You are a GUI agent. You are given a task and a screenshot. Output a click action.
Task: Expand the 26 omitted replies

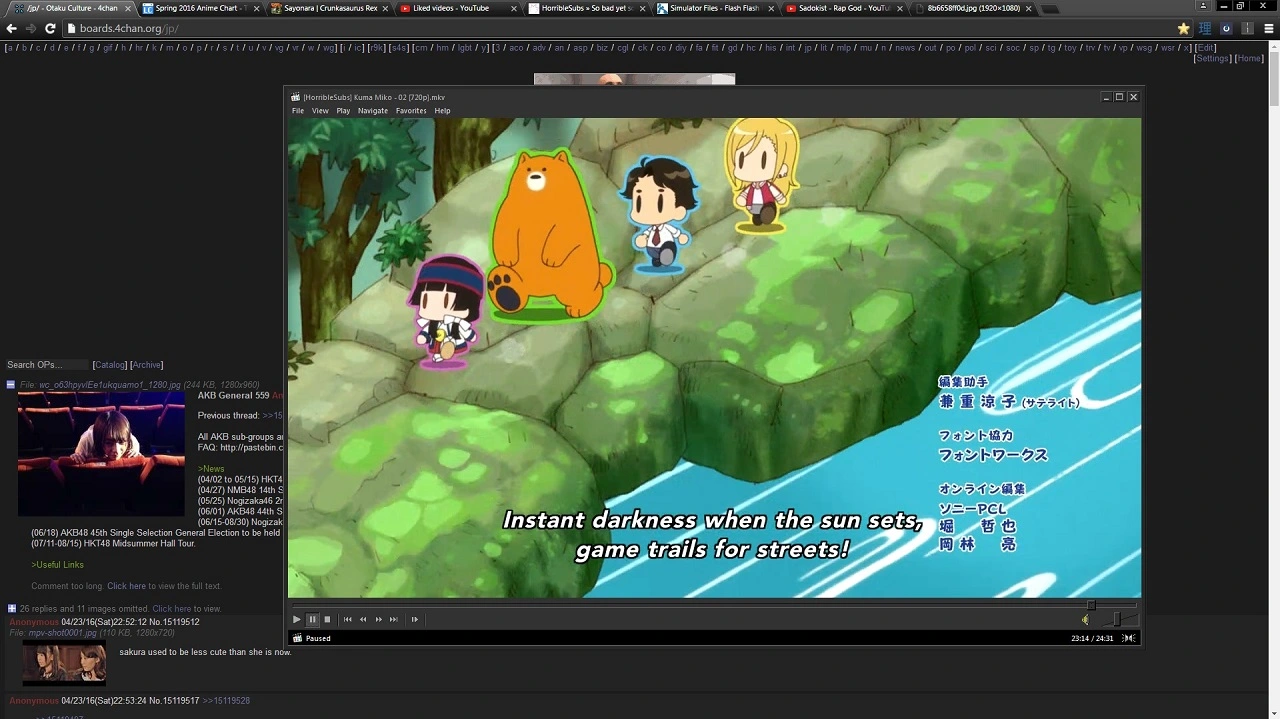12,608
